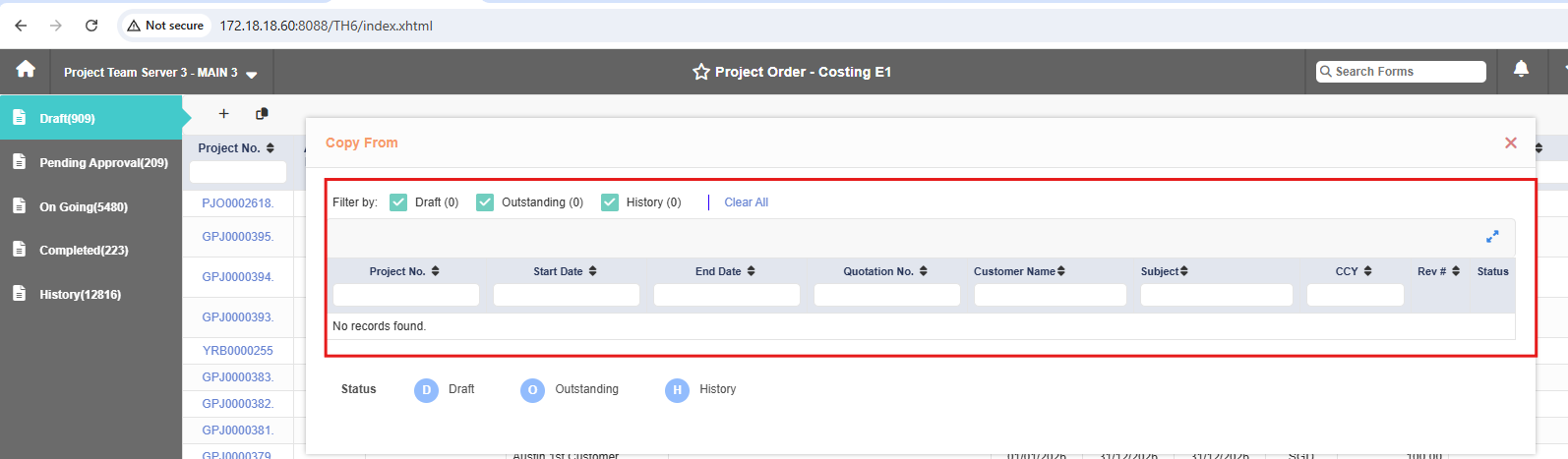Open project GPJ0000381
Viewport: 1568px width, 459px height.
pos(238,430)
